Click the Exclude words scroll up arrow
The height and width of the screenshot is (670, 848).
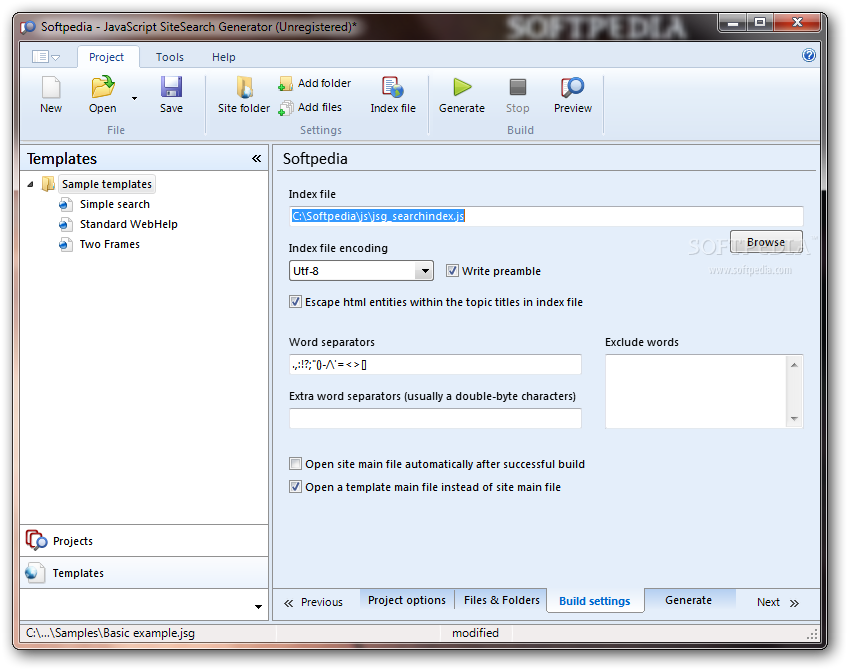pyautogui.click(x=794, y=365)
